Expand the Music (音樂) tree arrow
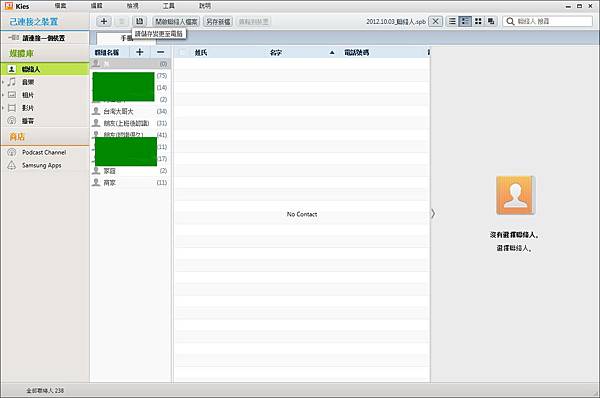Image resolution: width=600 pixels, height=398 pixels. coord(3,82)
